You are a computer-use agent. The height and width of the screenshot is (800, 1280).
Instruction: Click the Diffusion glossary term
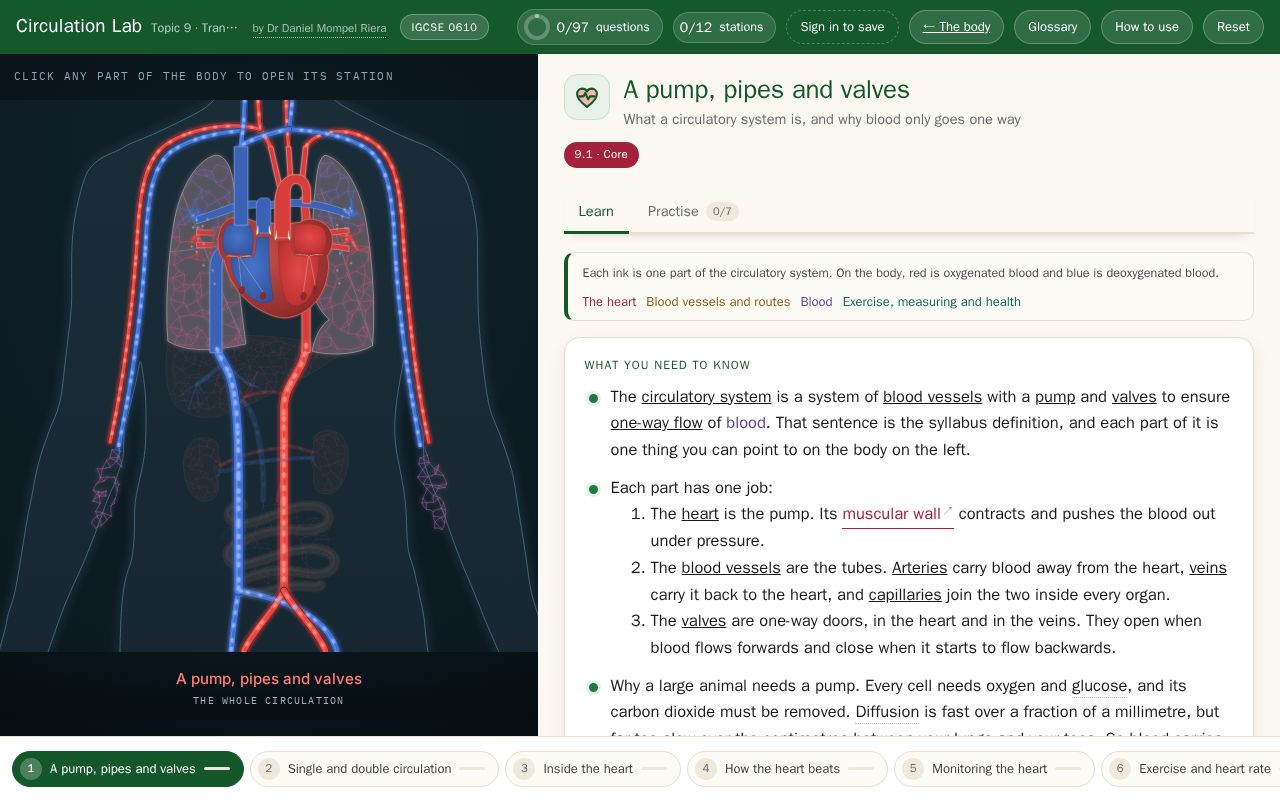(887, 712)
